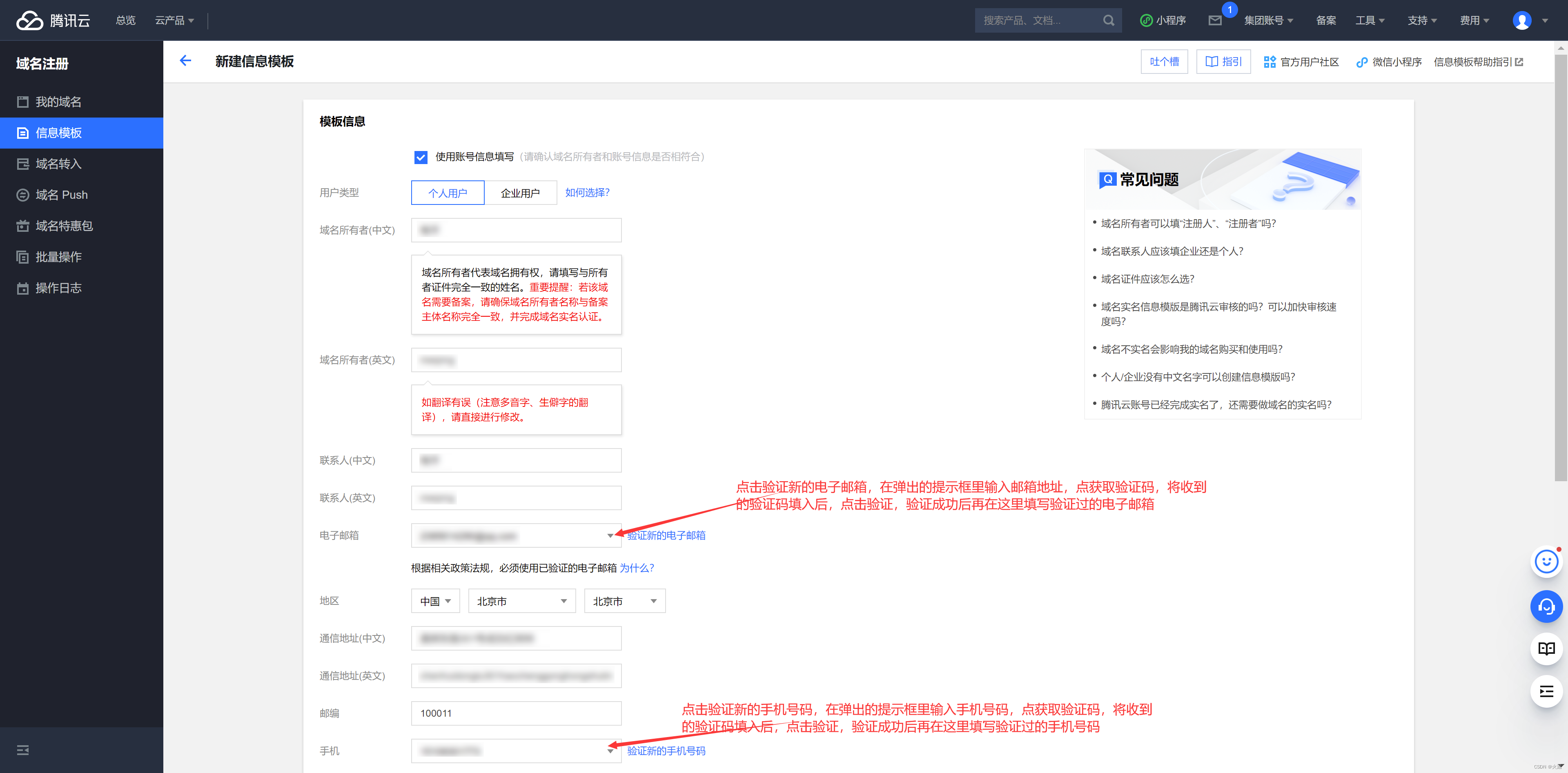Open the message mail icon
Viewport: 1568px width, 773px height.
tap(1215, 20)
